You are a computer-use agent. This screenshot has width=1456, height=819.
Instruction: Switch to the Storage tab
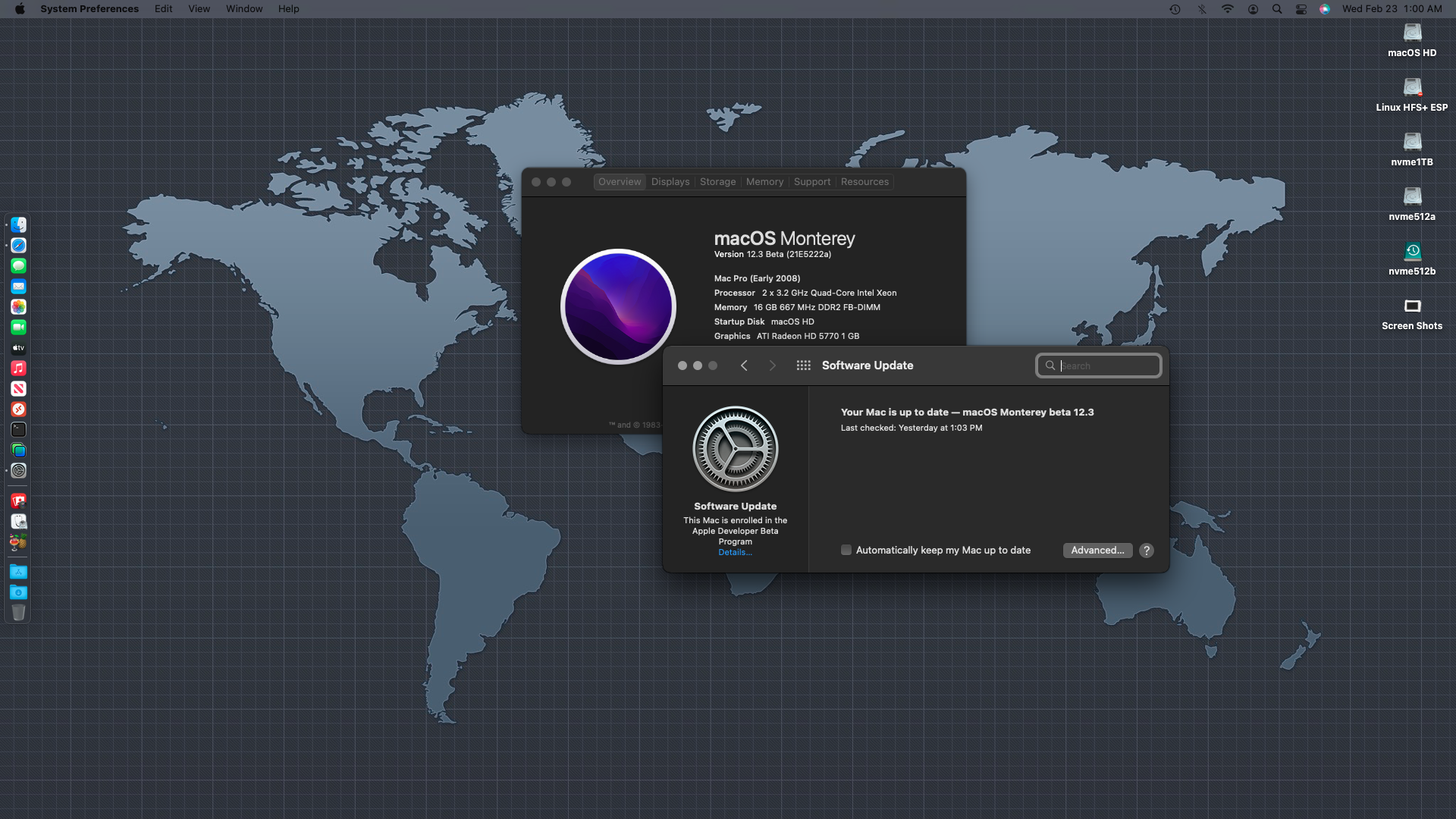[x=717, y=182]
